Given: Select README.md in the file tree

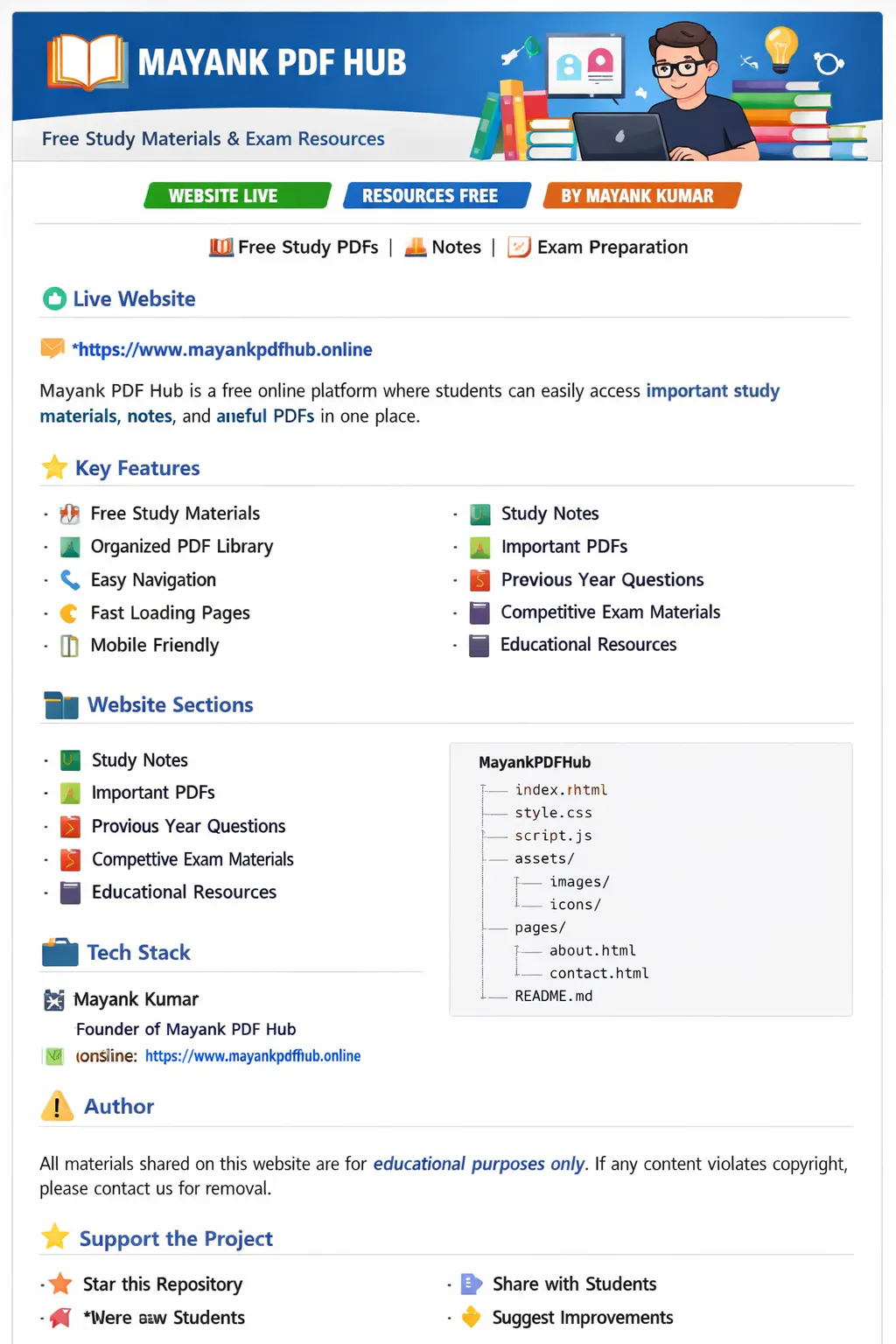Looking at the screenshot, I should (554, 996).
